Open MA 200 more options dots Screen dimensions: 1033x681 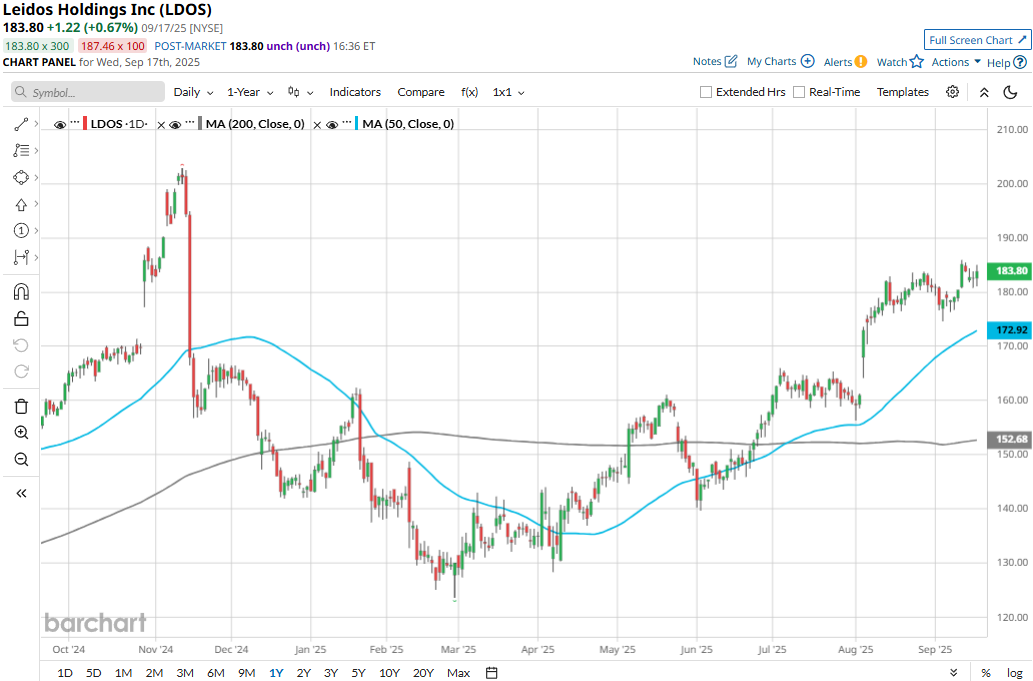point(190,123)
